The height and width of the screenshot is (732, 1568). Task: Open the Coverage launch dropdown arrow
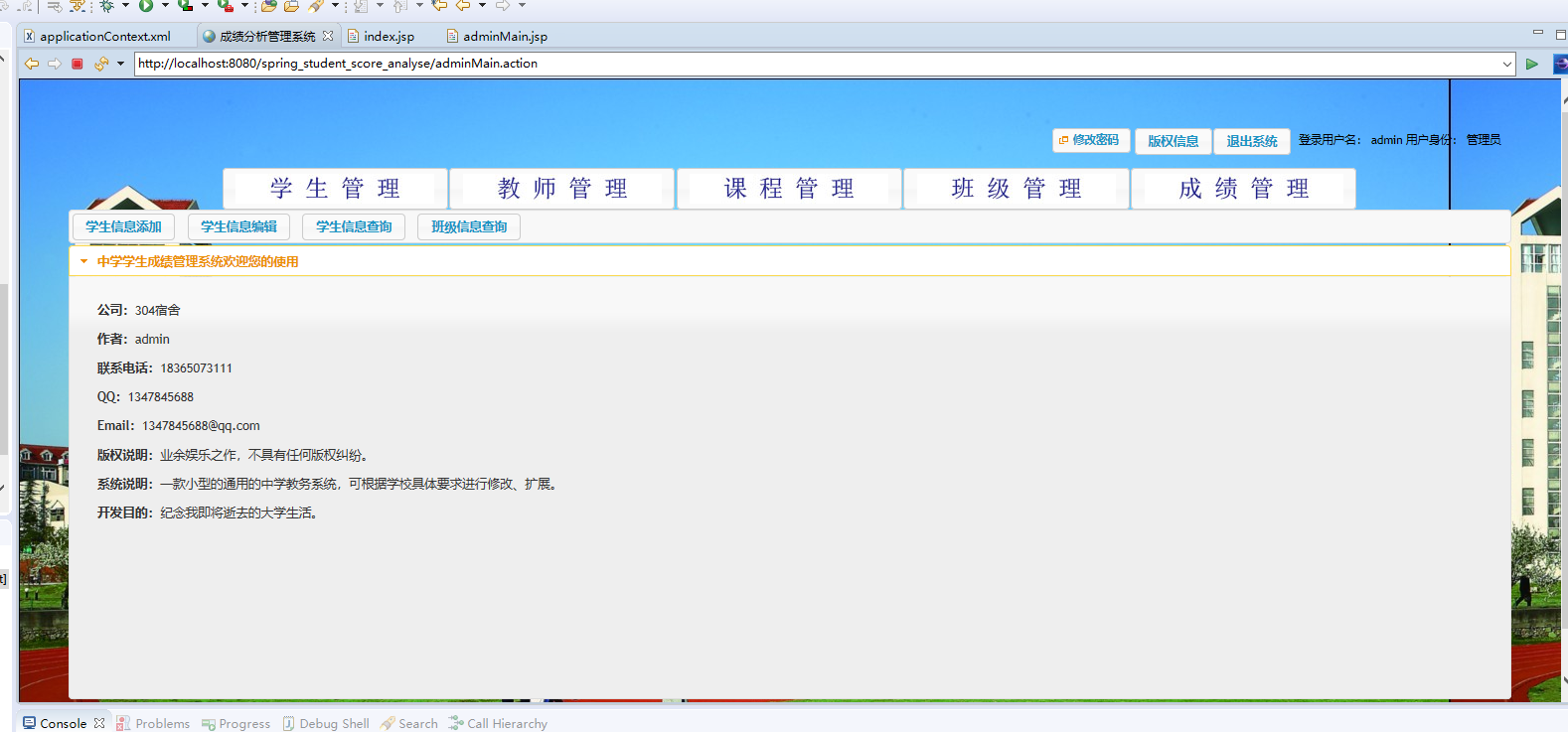click(205, 6)
